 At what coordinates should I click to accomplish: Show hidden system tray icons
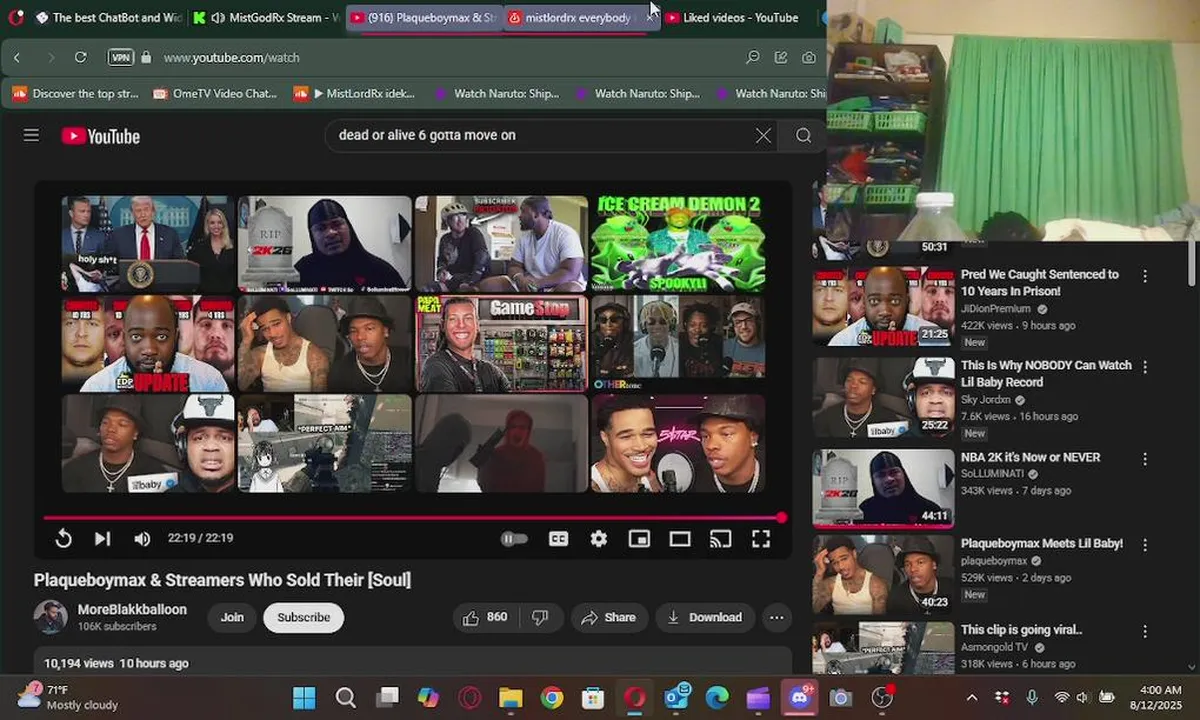click(971, 697)
